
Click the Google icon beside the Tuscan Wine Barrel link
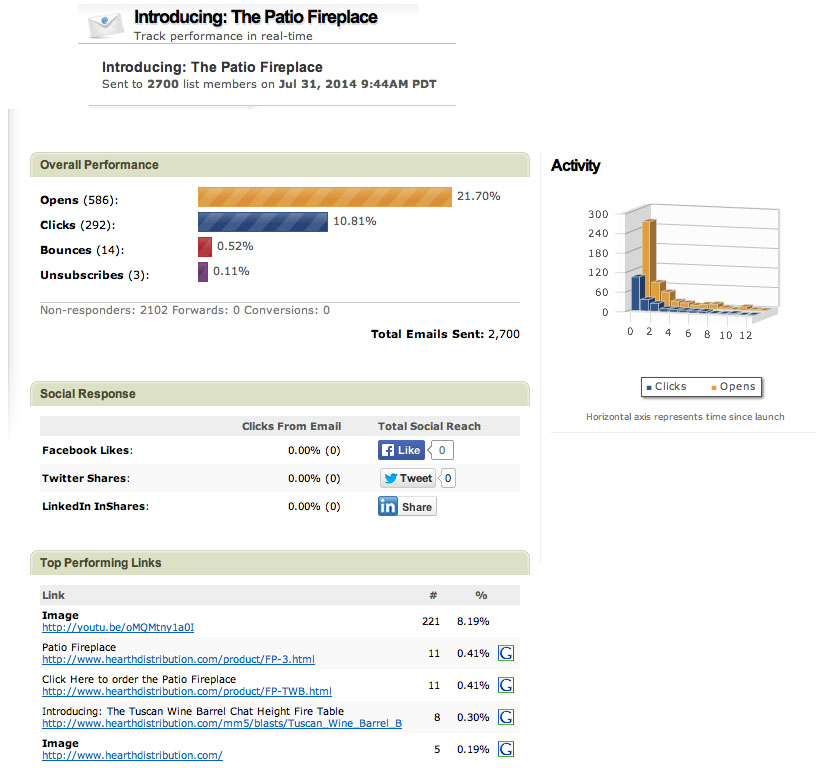pos(506,717)
